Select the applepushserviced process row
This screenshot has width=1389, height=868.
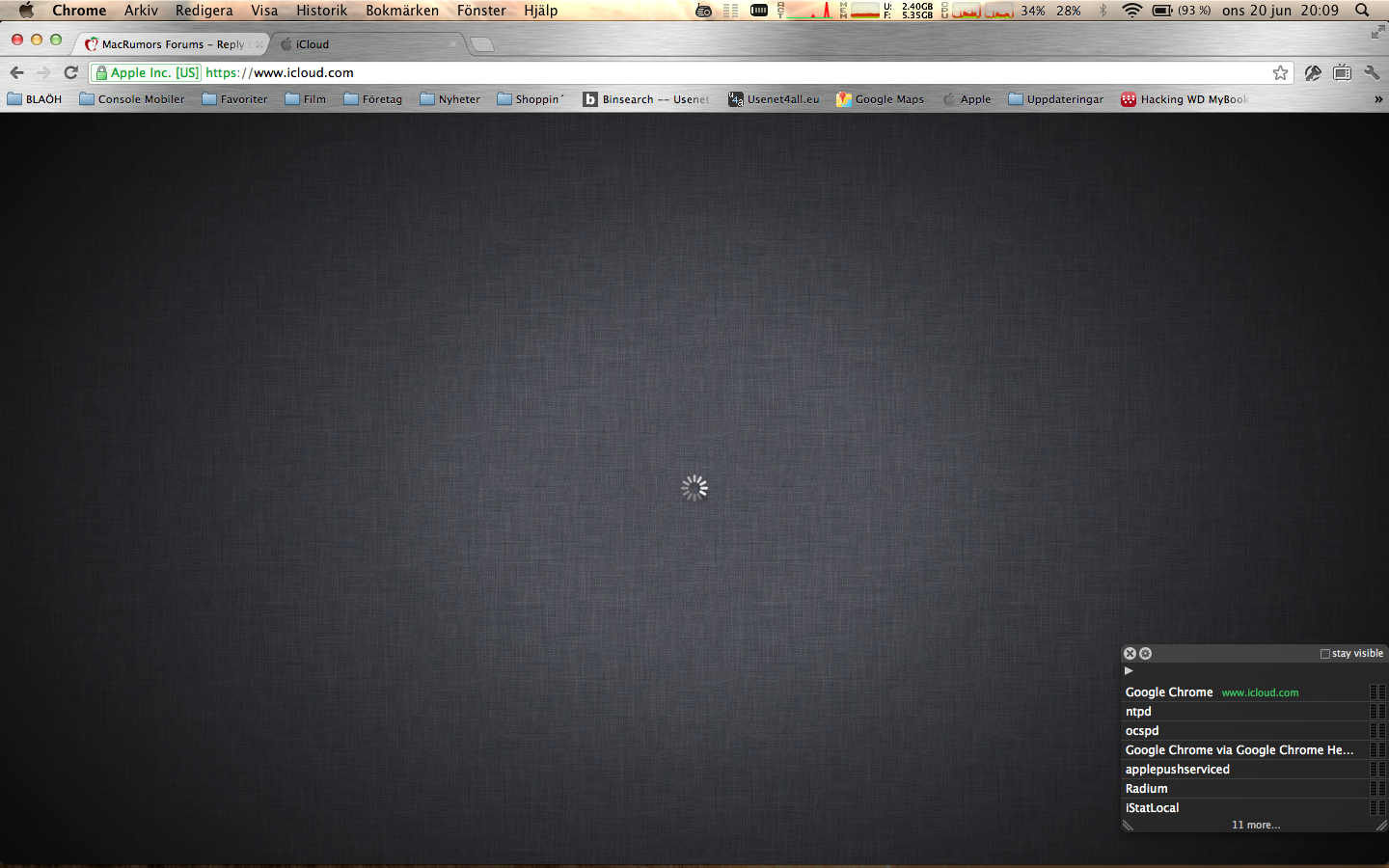(1254, 770)
